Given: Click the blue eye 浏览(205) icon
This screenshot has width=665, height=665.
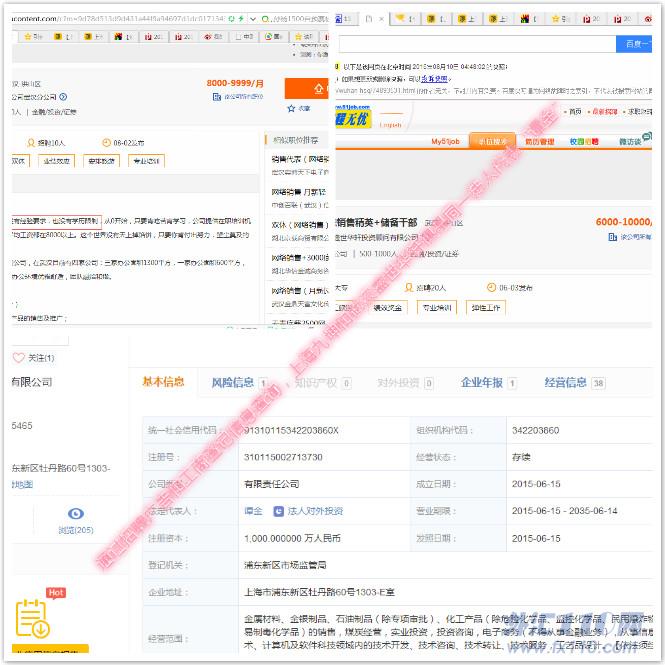Looking at the screenshot, I should tap(75, 514).
